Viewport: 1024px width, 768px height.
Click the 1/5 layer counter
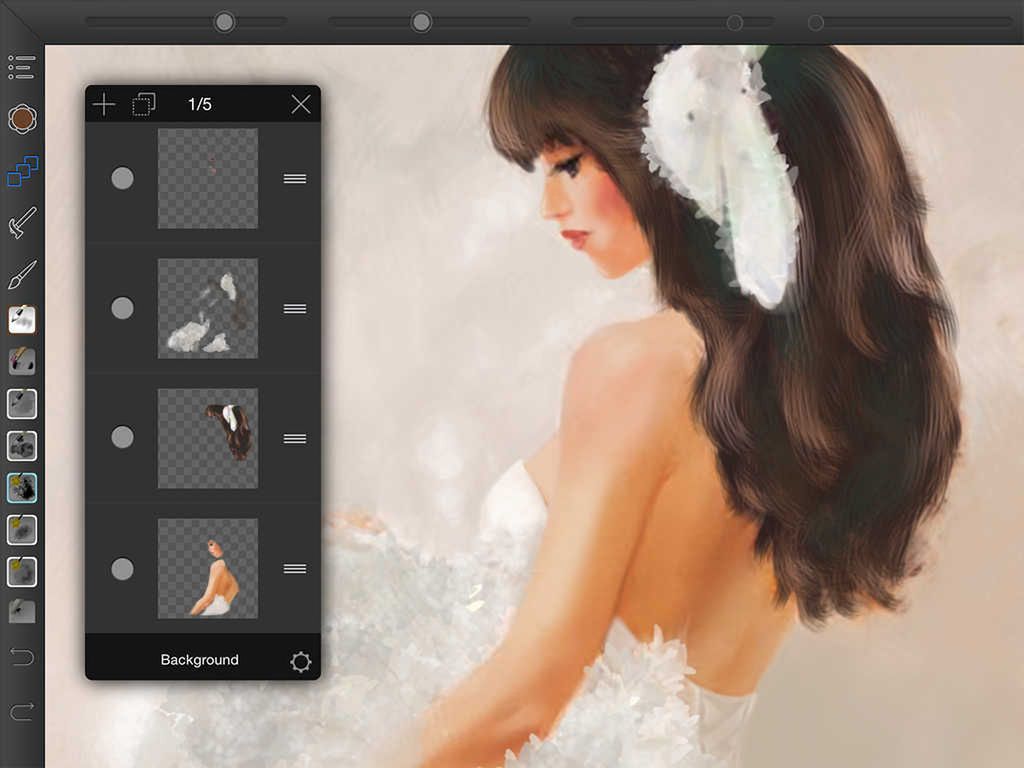pos(200,104)
